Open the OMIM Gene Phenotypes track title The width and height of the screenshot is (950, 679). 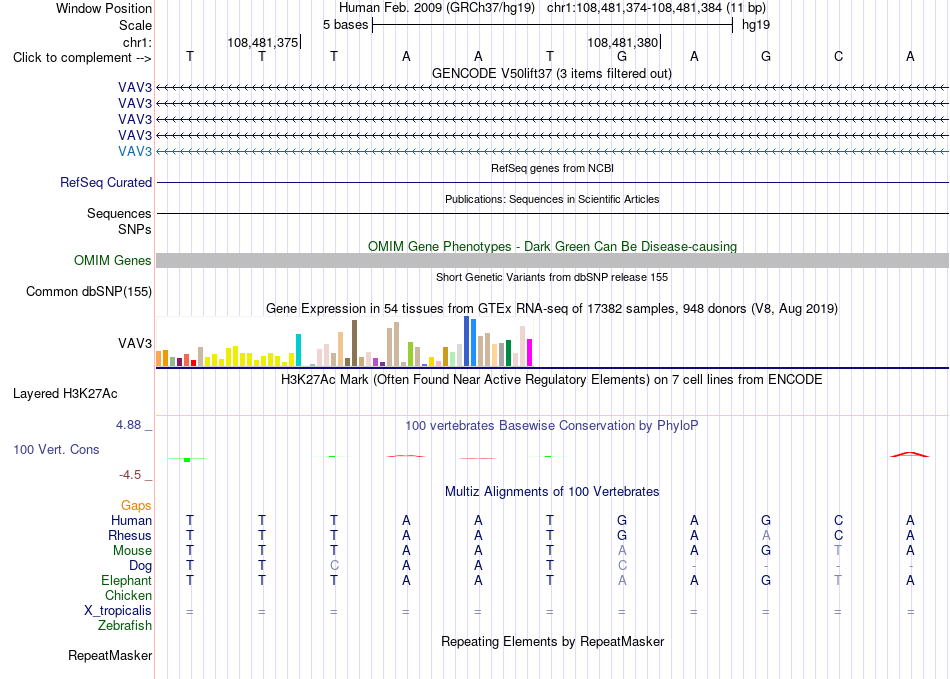coord(552,247)
